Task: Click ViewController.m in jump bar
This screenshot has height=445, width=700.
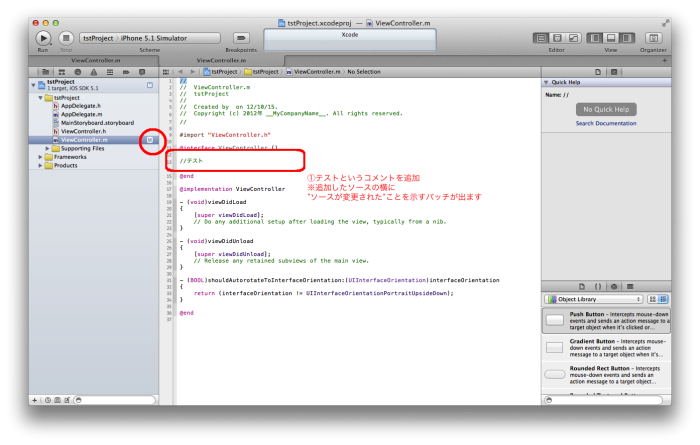Action: (313, 71)
